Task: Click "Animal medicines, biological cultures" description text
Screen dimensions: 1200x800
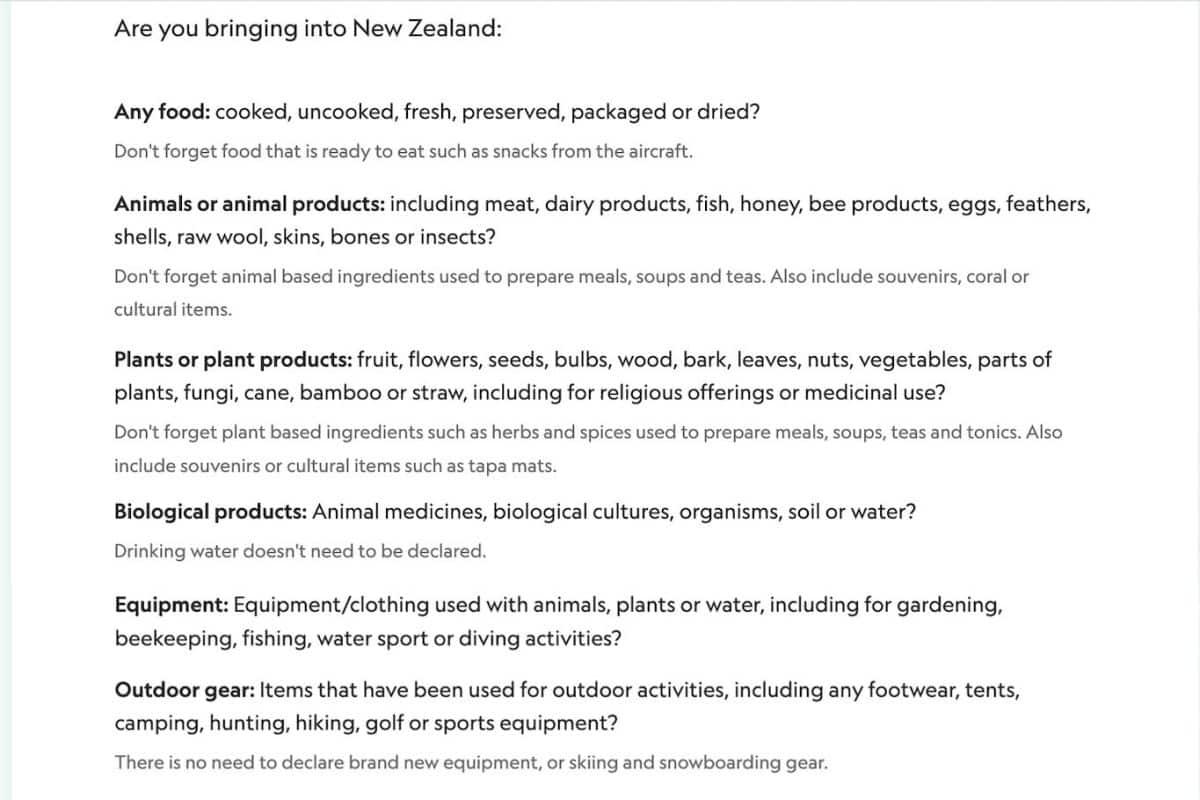Action: (x=614, y=512)
